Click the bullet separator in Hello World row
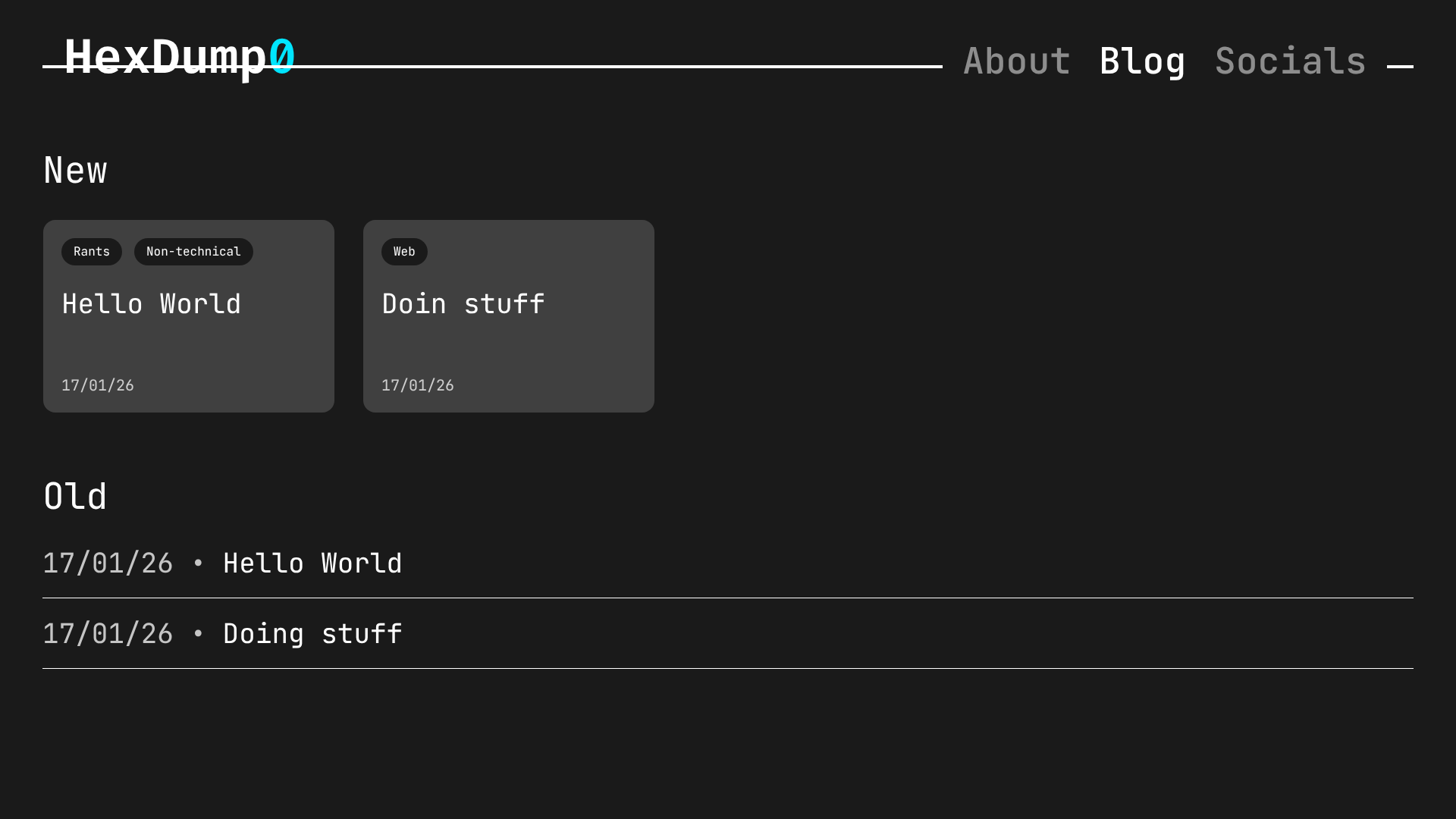Image resolution: width=1456 pixels, height=819 pixels. [x=198, y=563]
